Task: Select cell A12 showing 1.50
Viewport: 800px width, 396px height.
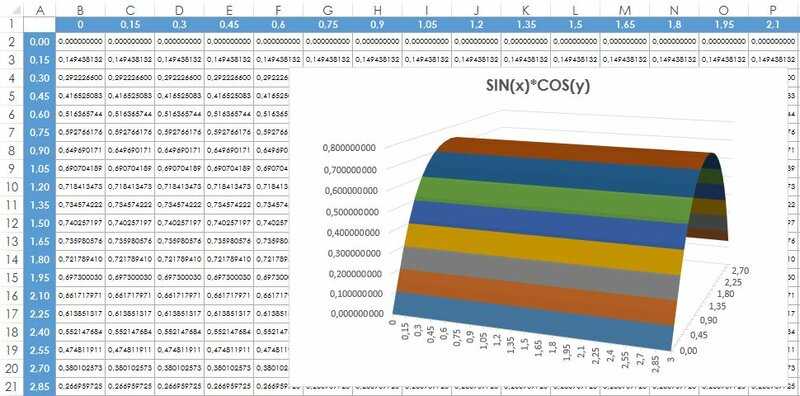Action: click(40, 223)
